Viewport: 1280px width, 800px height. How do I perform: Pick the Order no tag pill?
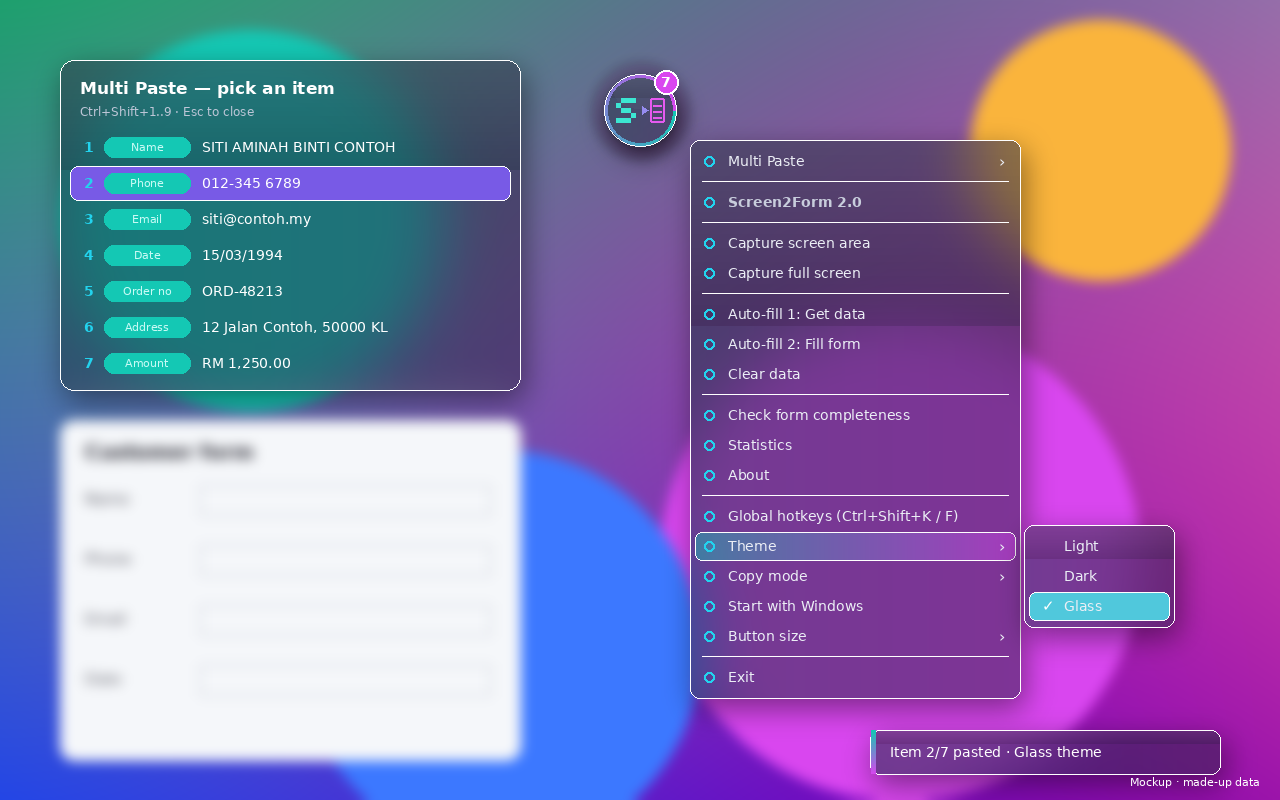click(147, 291)
